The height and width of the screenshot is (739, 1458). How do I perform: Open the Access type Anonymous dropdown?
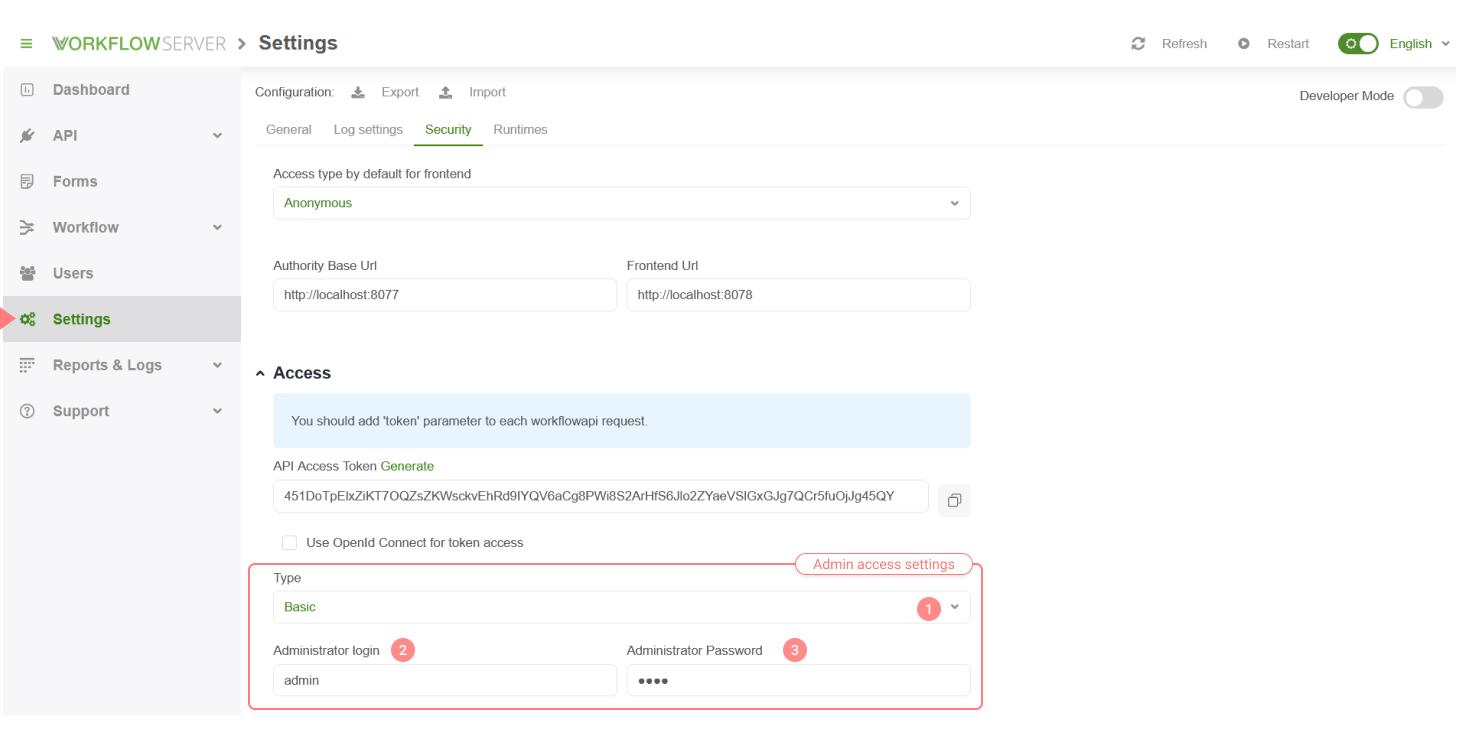point(622,203)
